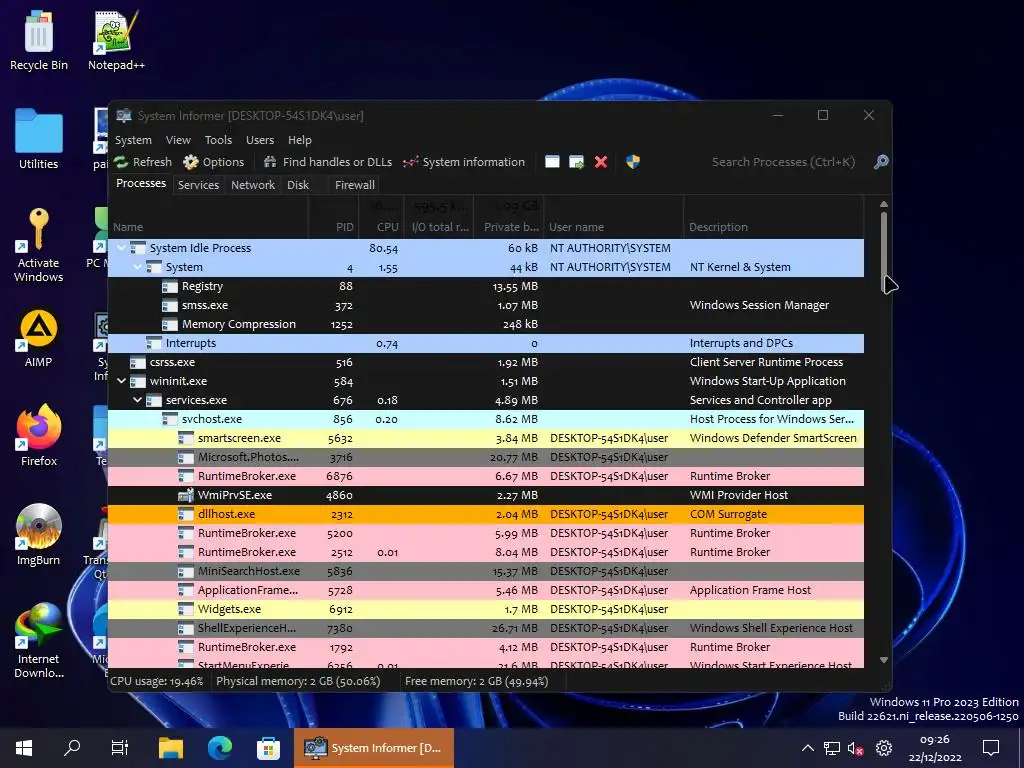
Task: Collapse the System tree node
Action: [138, 267]
